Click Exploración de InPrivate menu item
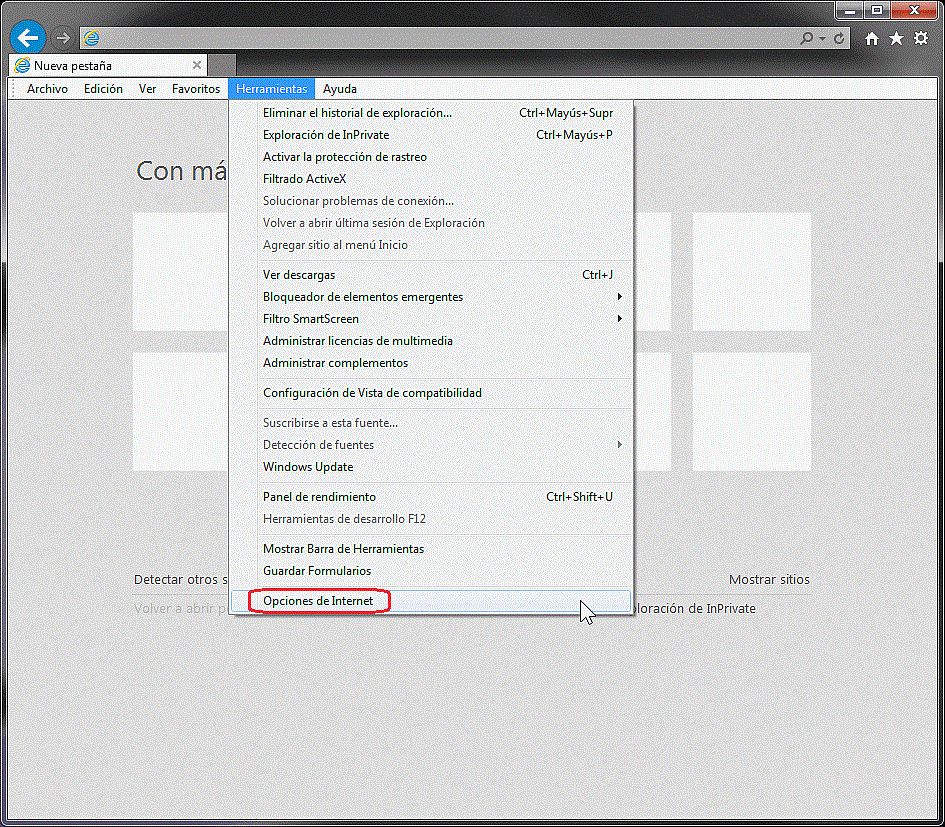945x827 pixels. [326, 135]
